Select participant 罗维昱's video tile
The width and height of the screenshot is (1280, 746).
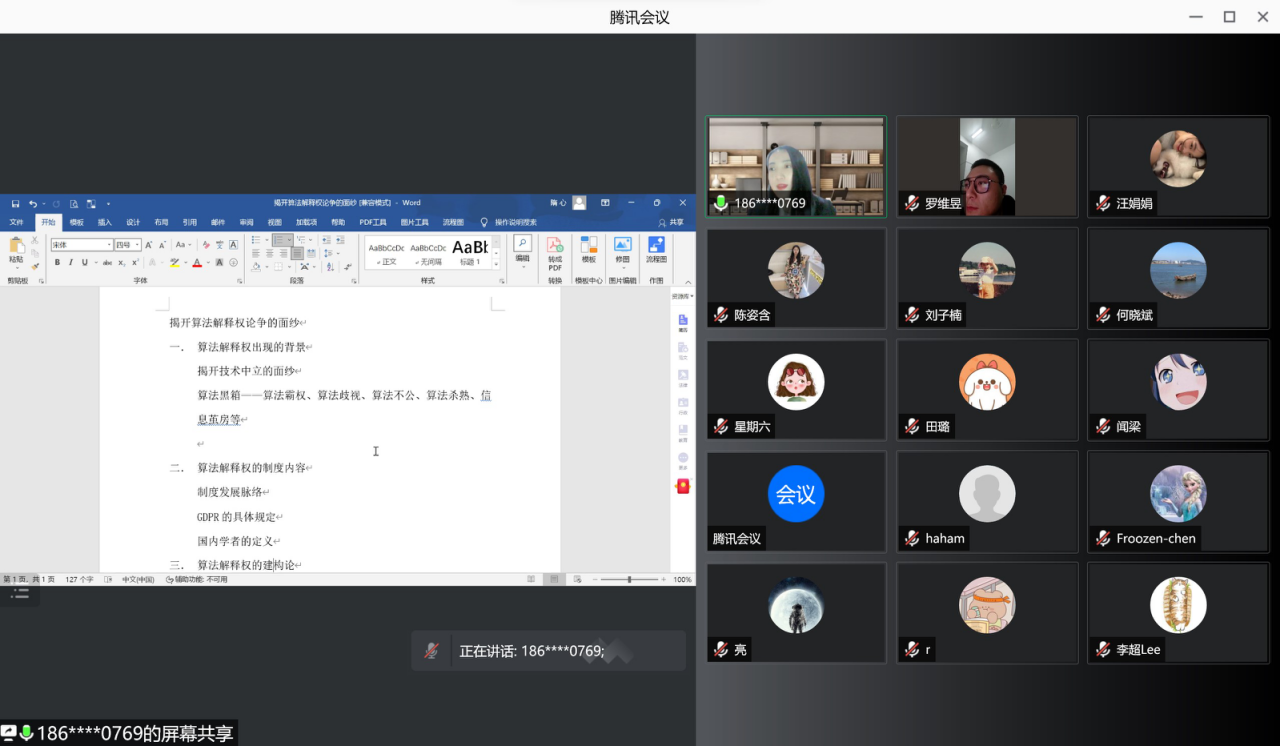986,166
